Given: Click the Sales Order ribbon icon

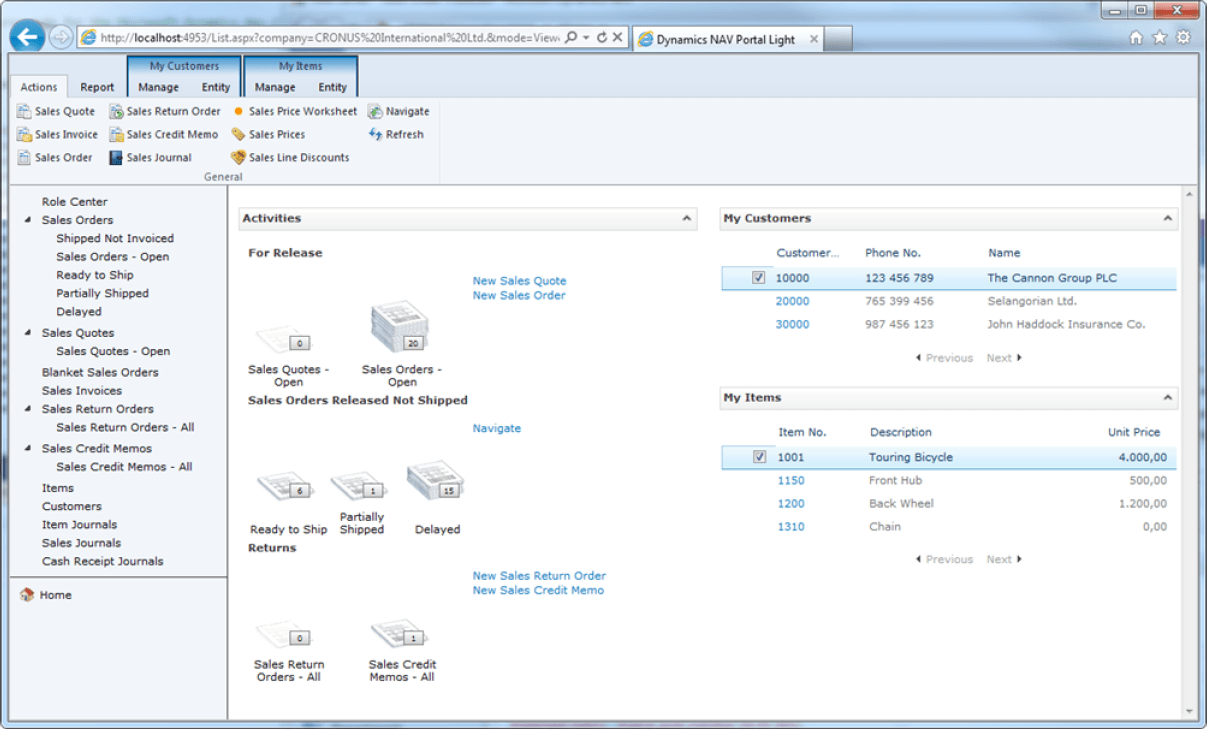Looking at the screenshot, I should click(x=24, y=158).
